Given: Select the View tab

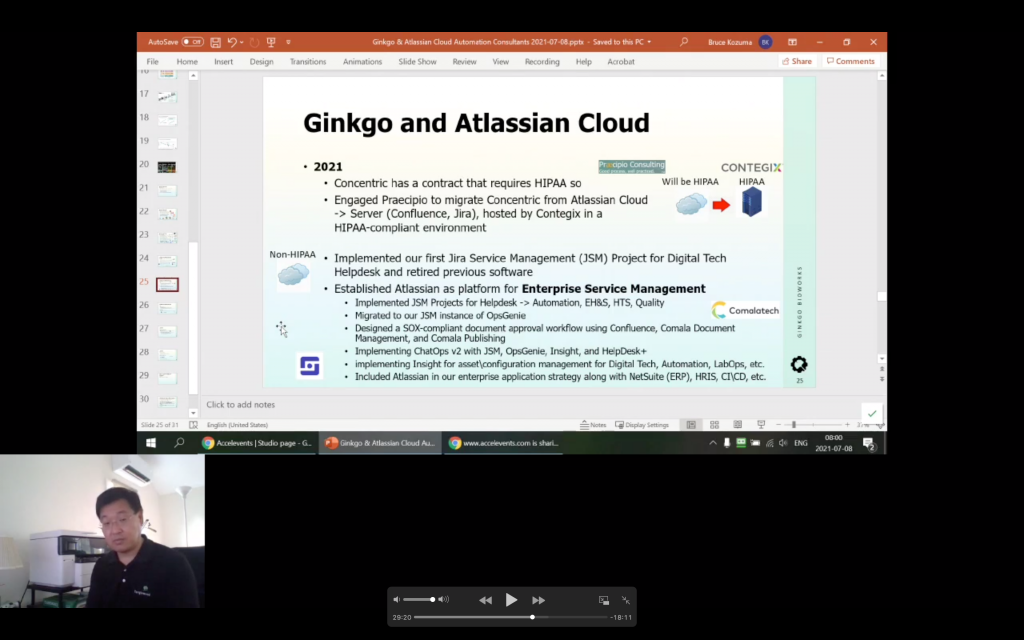Looking at the screenshot, I should tap(500, 61).
